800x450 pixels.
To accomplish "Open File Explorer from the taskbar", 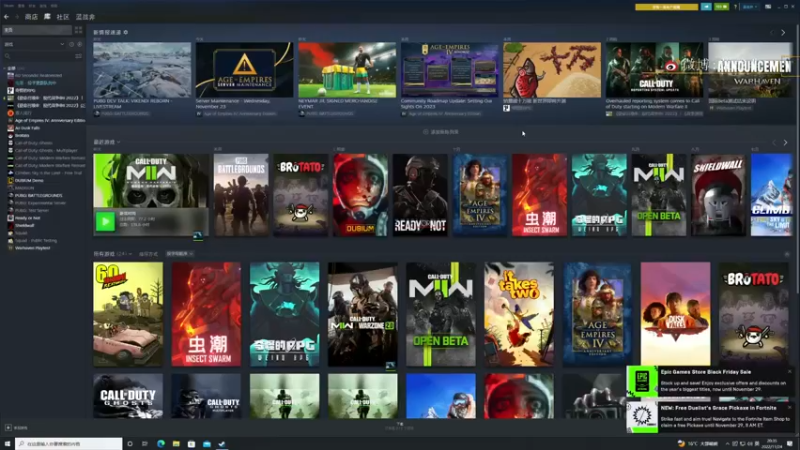I will (176, 444).
